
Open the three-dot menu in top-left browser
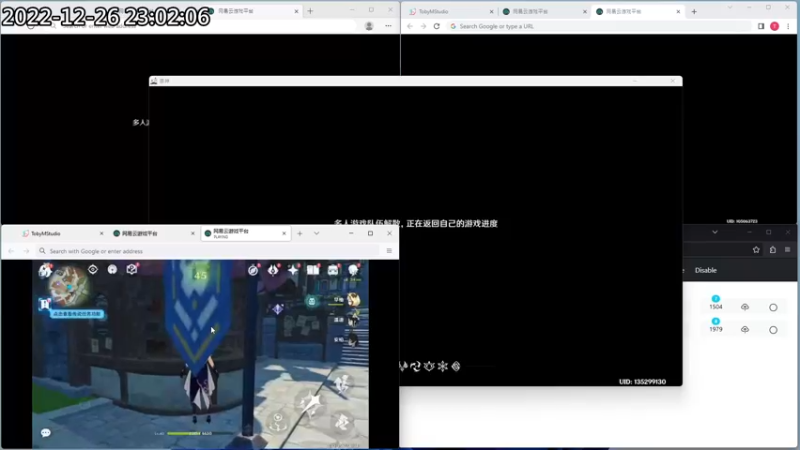(388, 26)
